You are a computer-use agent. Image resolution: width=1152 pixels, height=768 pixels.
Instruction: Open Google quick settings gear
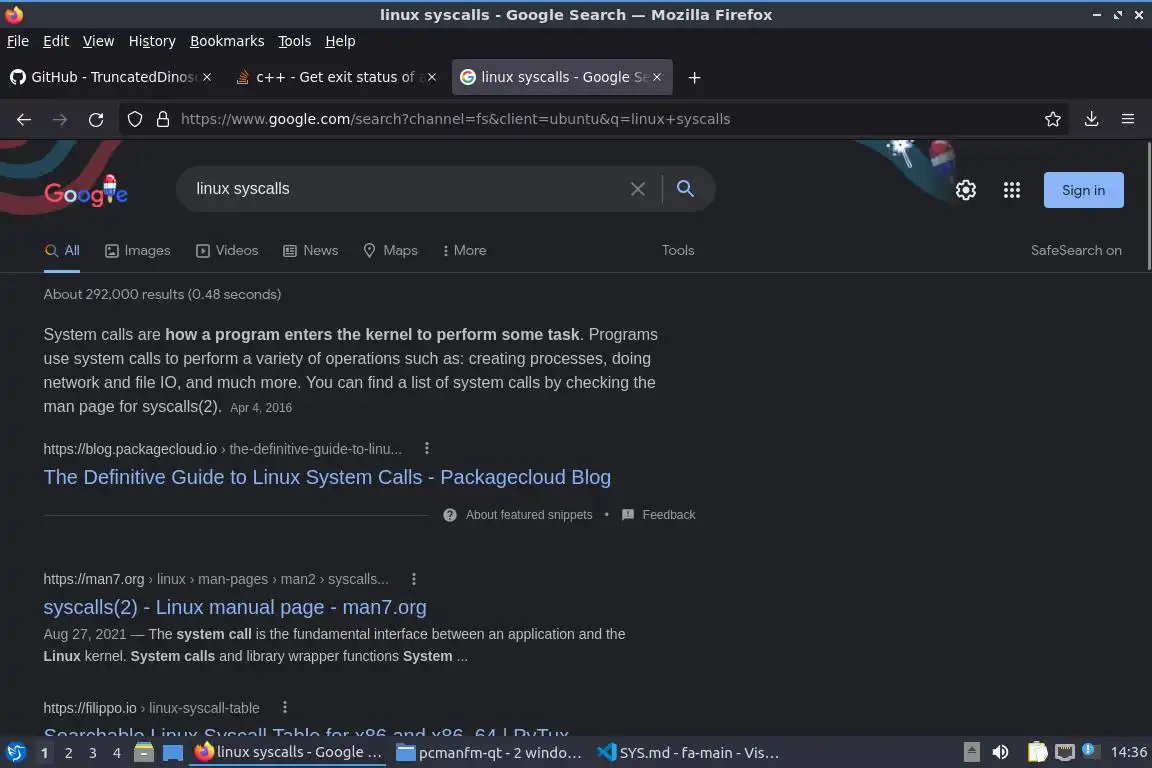pos(966,190)
